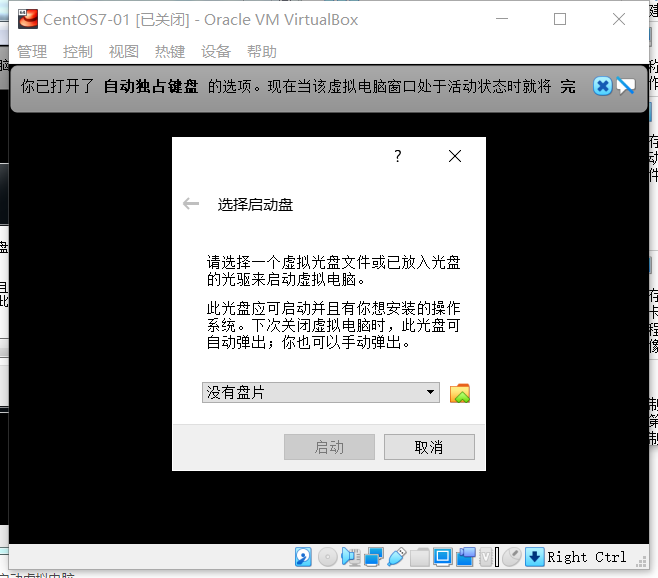Viewport: 658px width, 578px height.
Task: Click the 取消 button
Action: click(x=429, y=447)
